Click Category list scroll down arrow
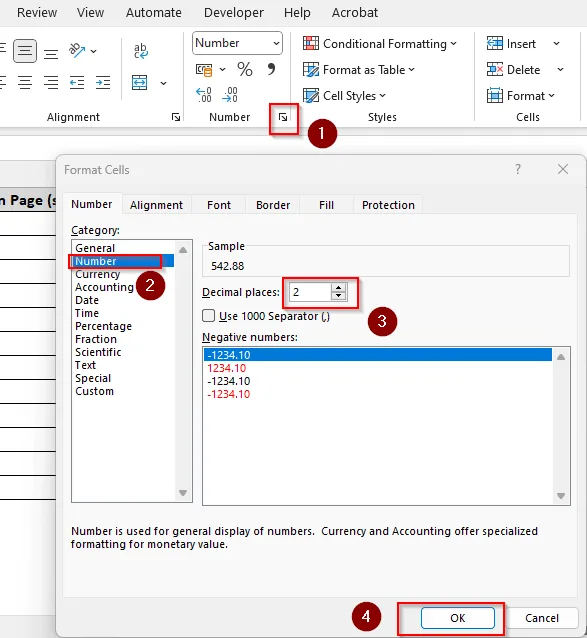587x638 pixels. coord(183,493)
